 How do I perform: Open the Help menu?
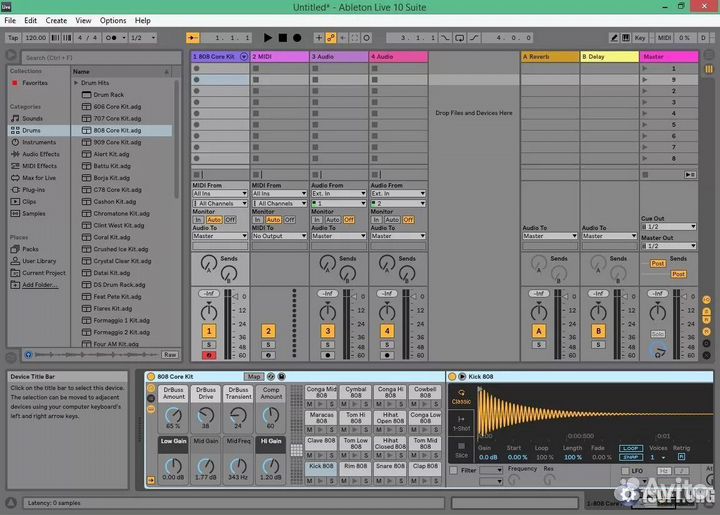(142, 21)
